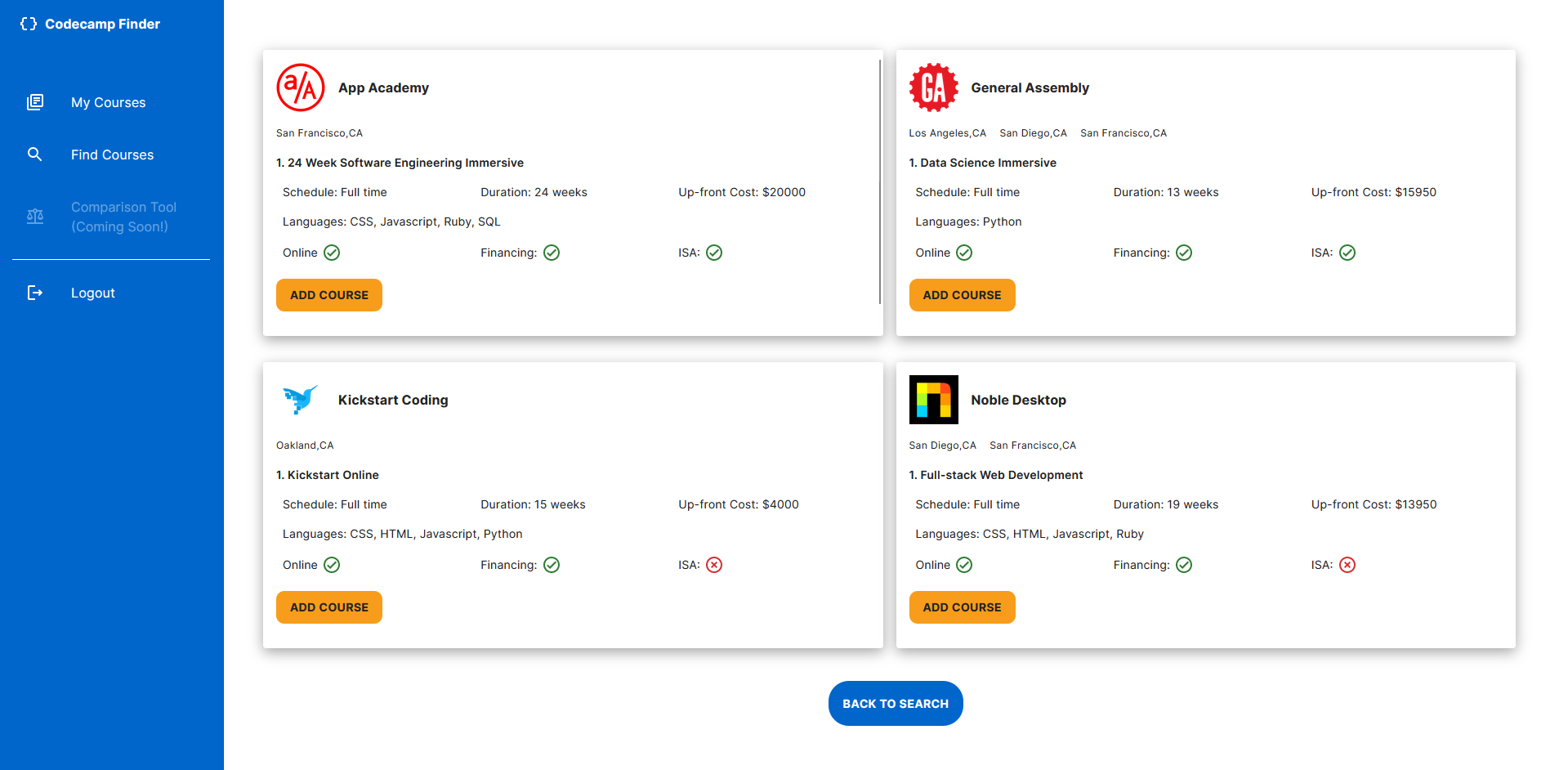Add the Kickstart Coding course
This screenshot has height=770, width=1568.
click(x=329, y=607)
